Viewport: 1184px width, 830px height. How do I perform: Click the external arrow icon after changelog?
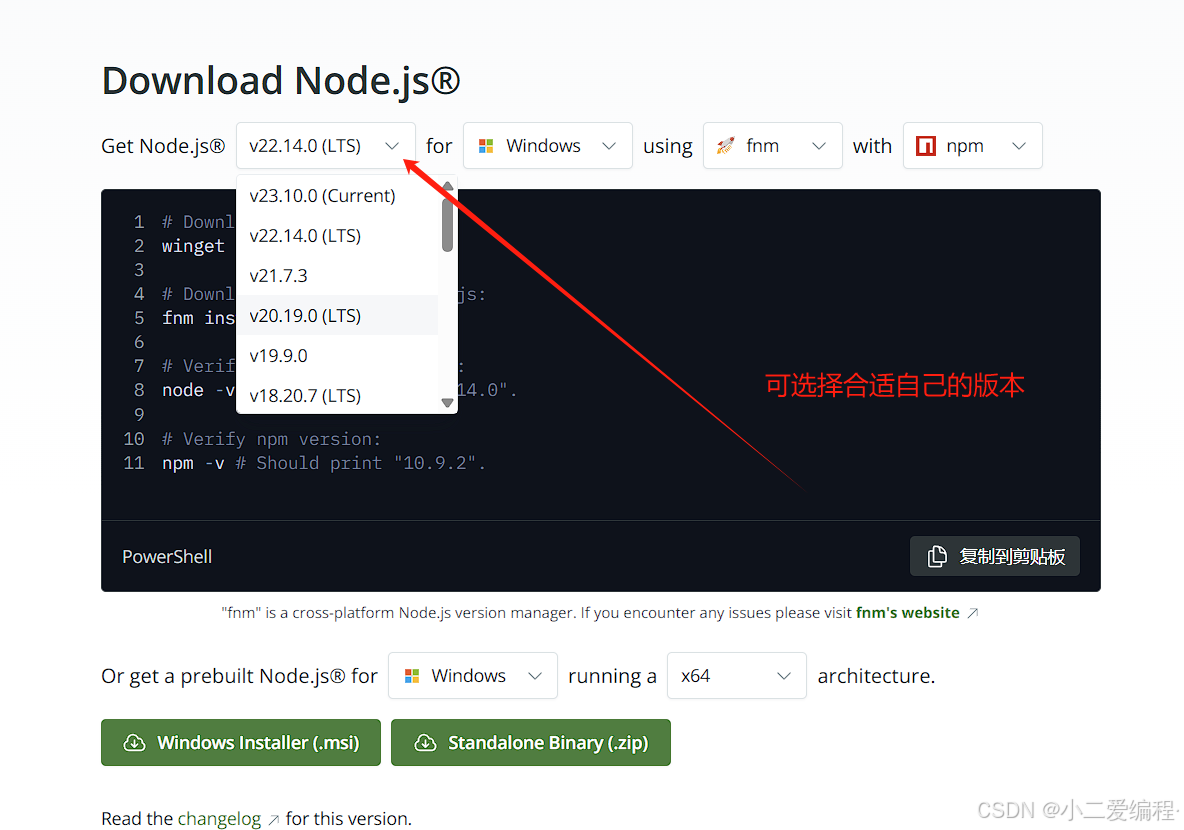coord(273,819)
